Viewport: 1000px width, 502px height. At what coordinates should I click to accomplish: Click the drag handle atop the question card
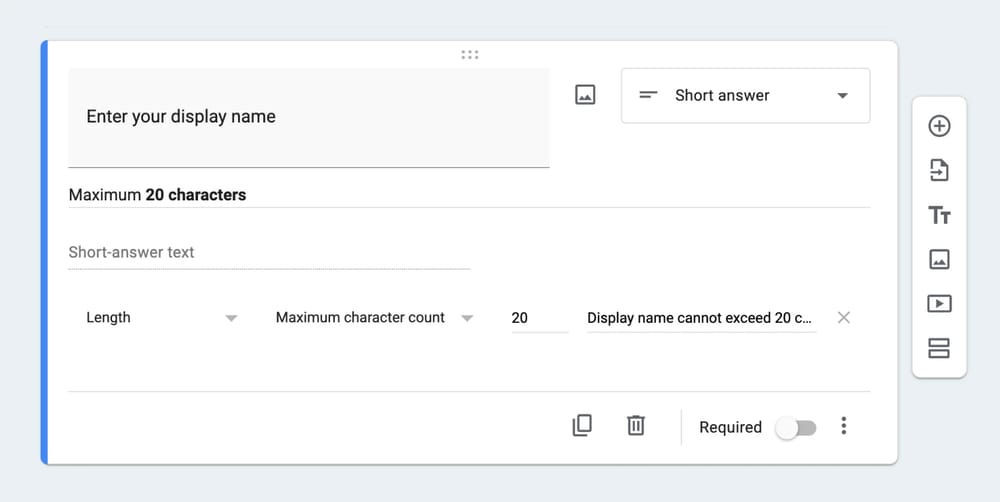[470, 54]
